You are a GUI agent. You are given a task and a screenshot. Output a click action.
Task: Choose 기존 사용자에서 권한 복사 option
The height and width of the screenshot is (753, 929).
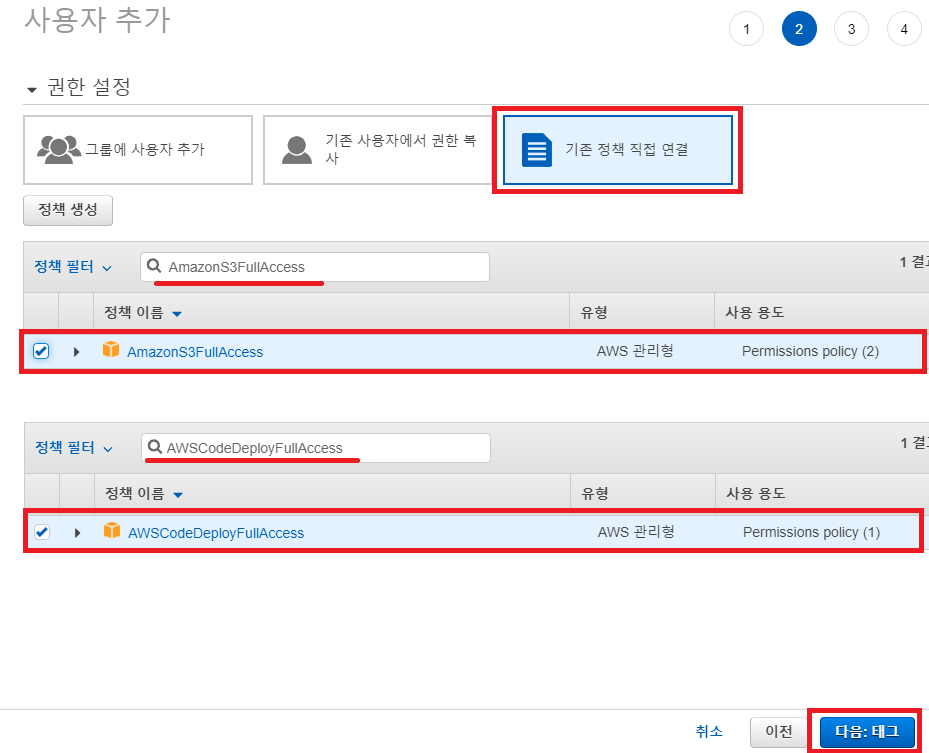pyautogui.click(x=379, y=150)
